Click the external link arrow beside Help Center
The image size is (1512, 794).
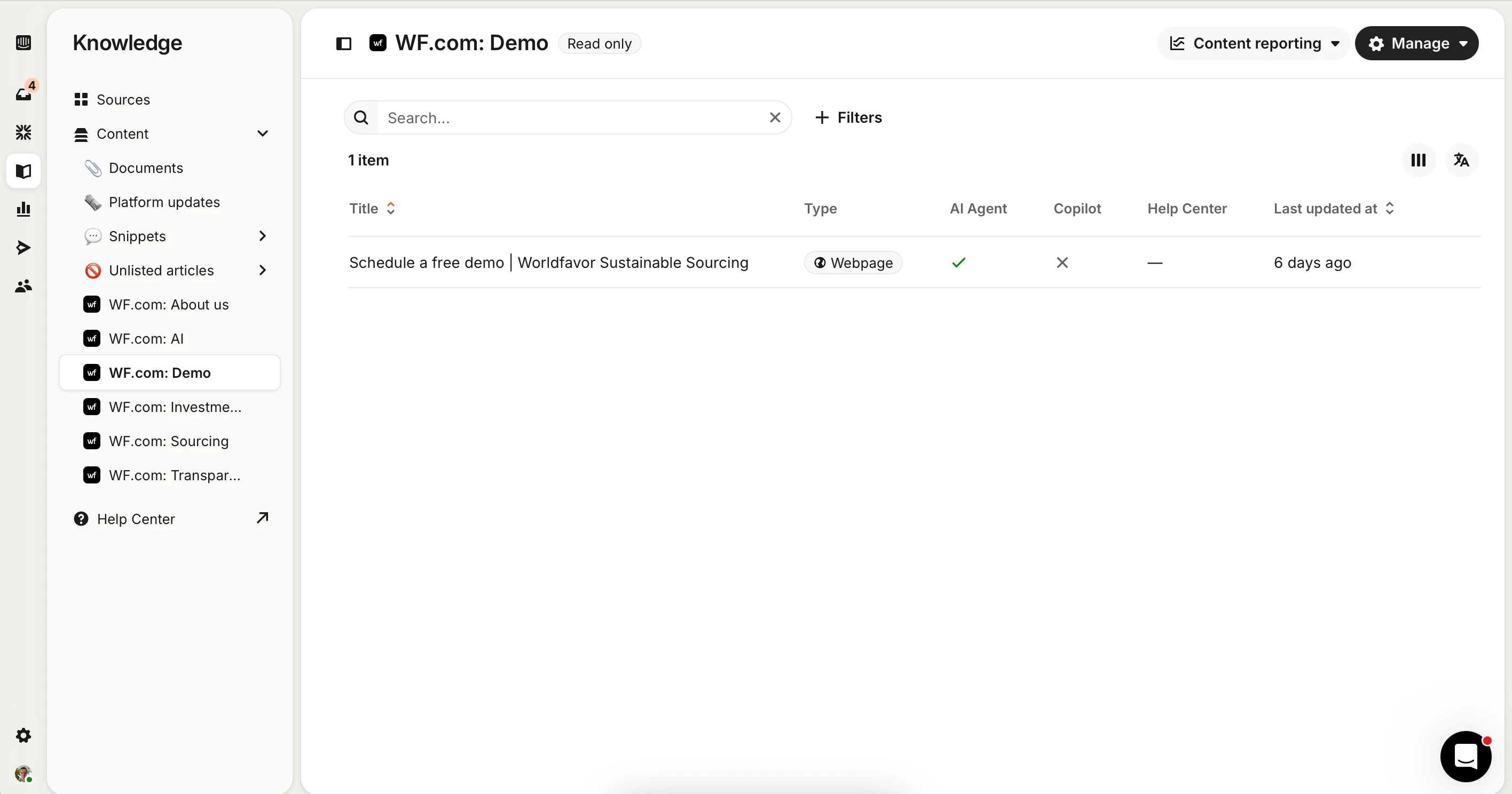(x=262, y=518)
